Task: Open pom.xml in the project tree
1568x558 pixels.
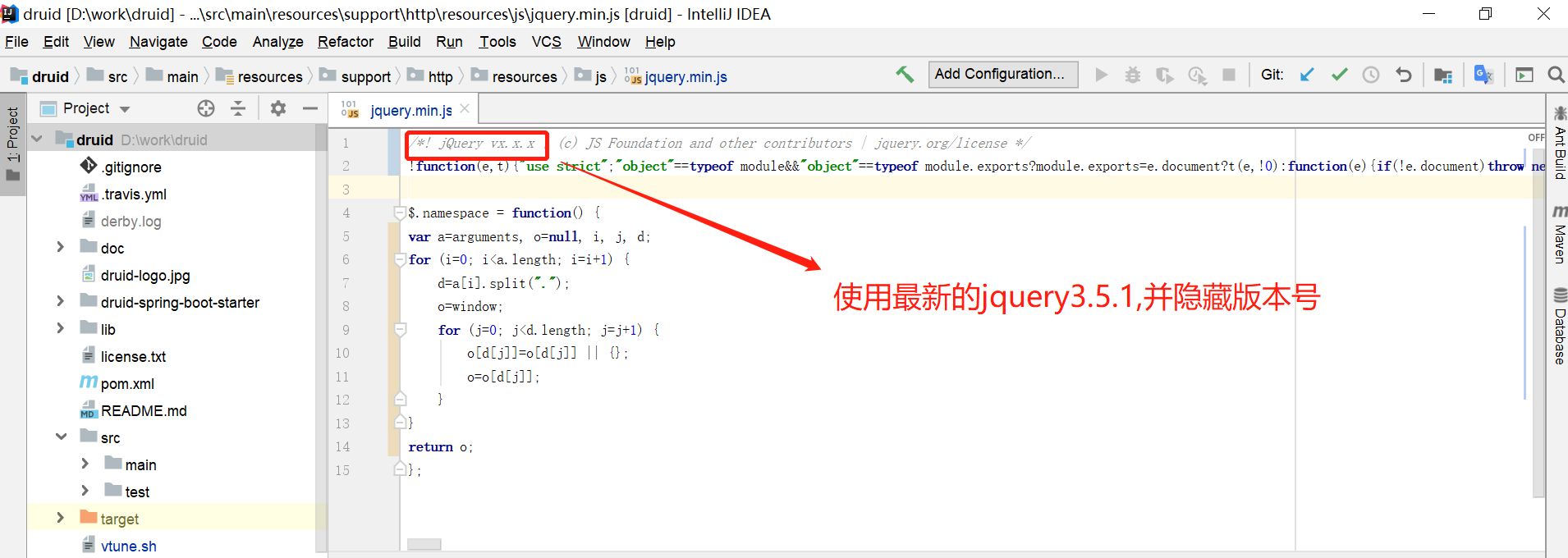Action: click(x=127, y=383)
